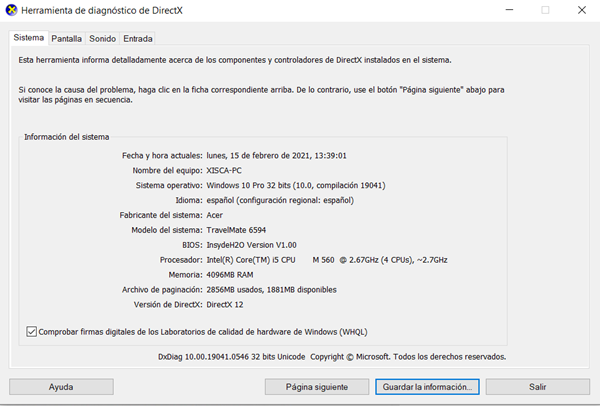The width and height of the screenshot is (600, 406).
Task: Click the 'BIOS:' label
Action: pyautogui.click(x=192, y=245)
